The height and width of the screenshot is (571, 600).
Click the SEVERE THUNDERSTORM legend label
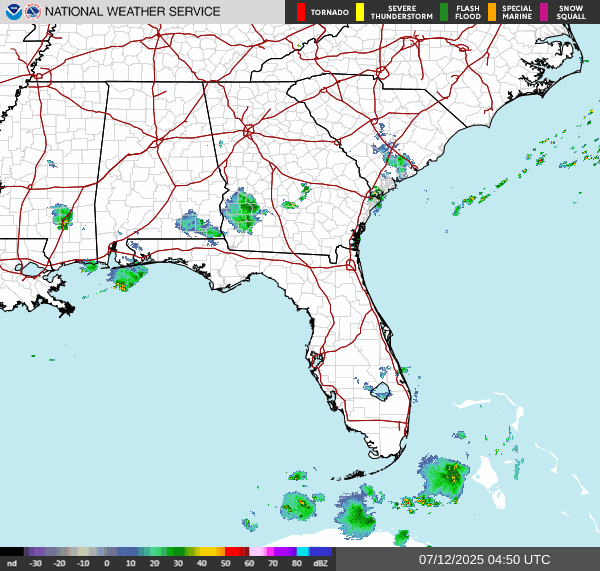[x=402, y=12]
